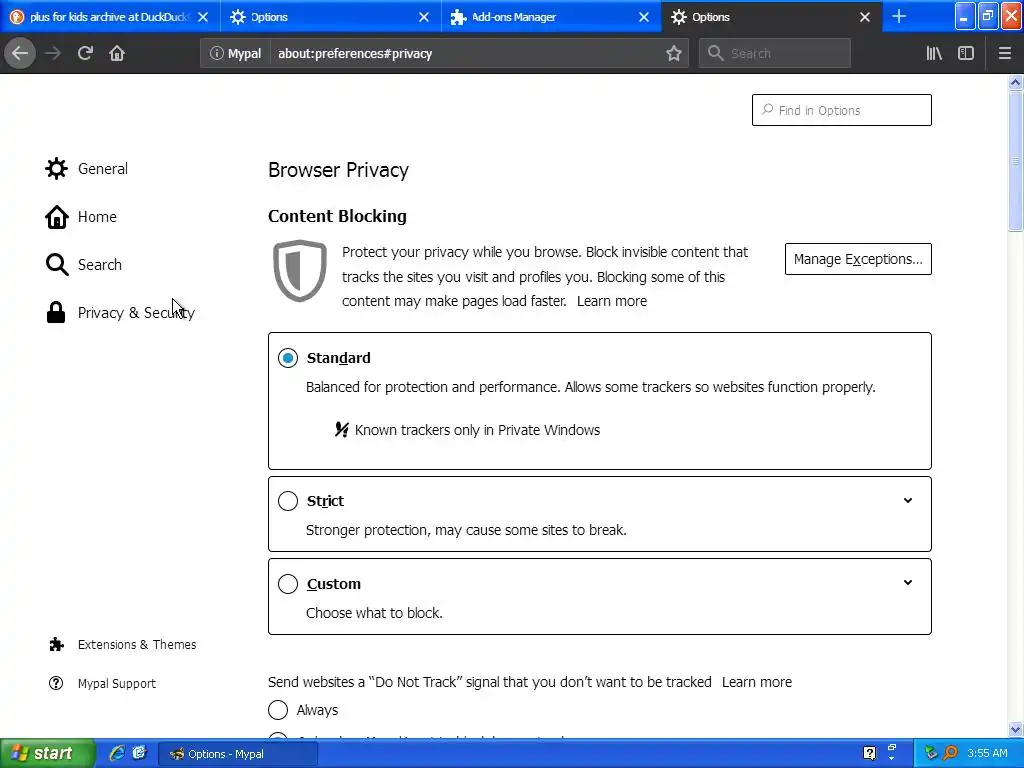Open the hamburger application menu
Screen dimensions: 1024x768
(x=1005, y=53)
